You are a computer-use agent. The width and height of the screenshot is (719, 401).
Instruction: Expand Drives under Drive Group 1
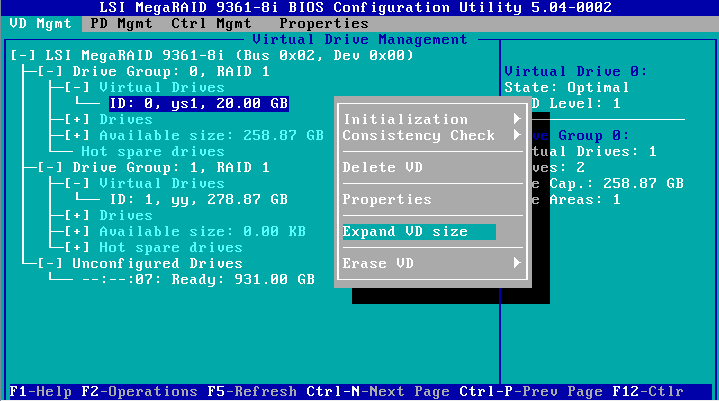(x=77, y=216)
